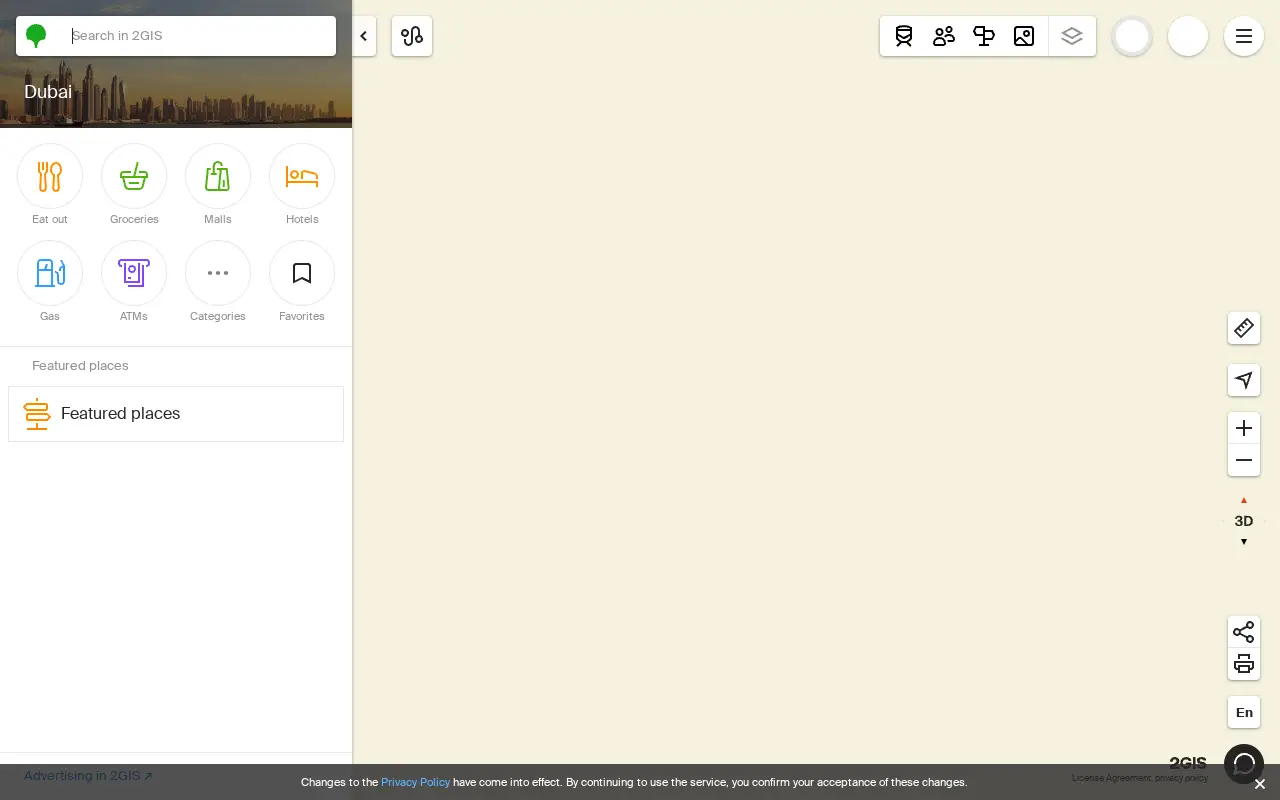Collapse the left sidebar panel
Image resolution: width=1280 pixels, height=800 pixels.
pos(364,36)
